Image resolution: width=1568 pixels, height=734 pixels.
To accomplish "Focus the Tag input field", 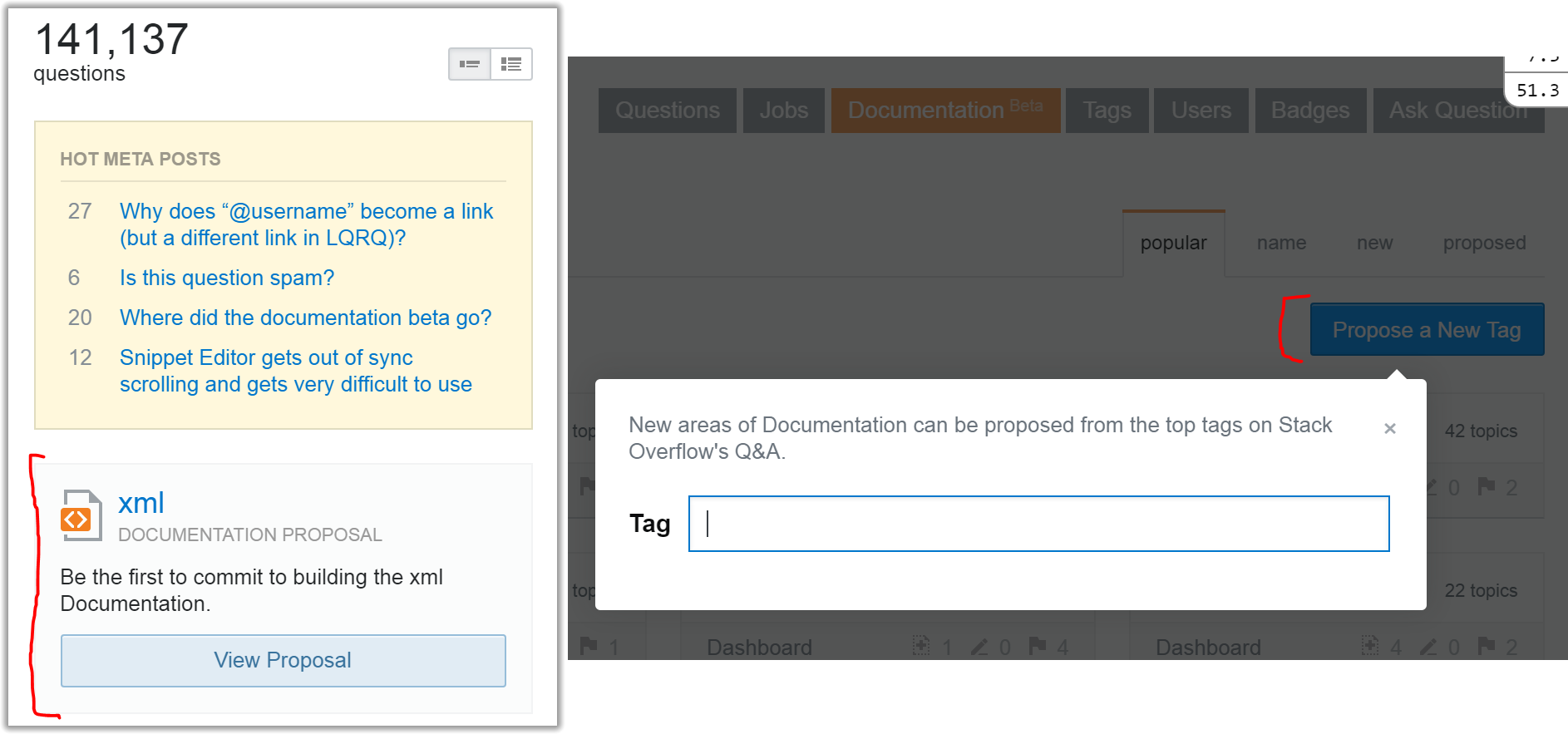I will point(1038,524).
